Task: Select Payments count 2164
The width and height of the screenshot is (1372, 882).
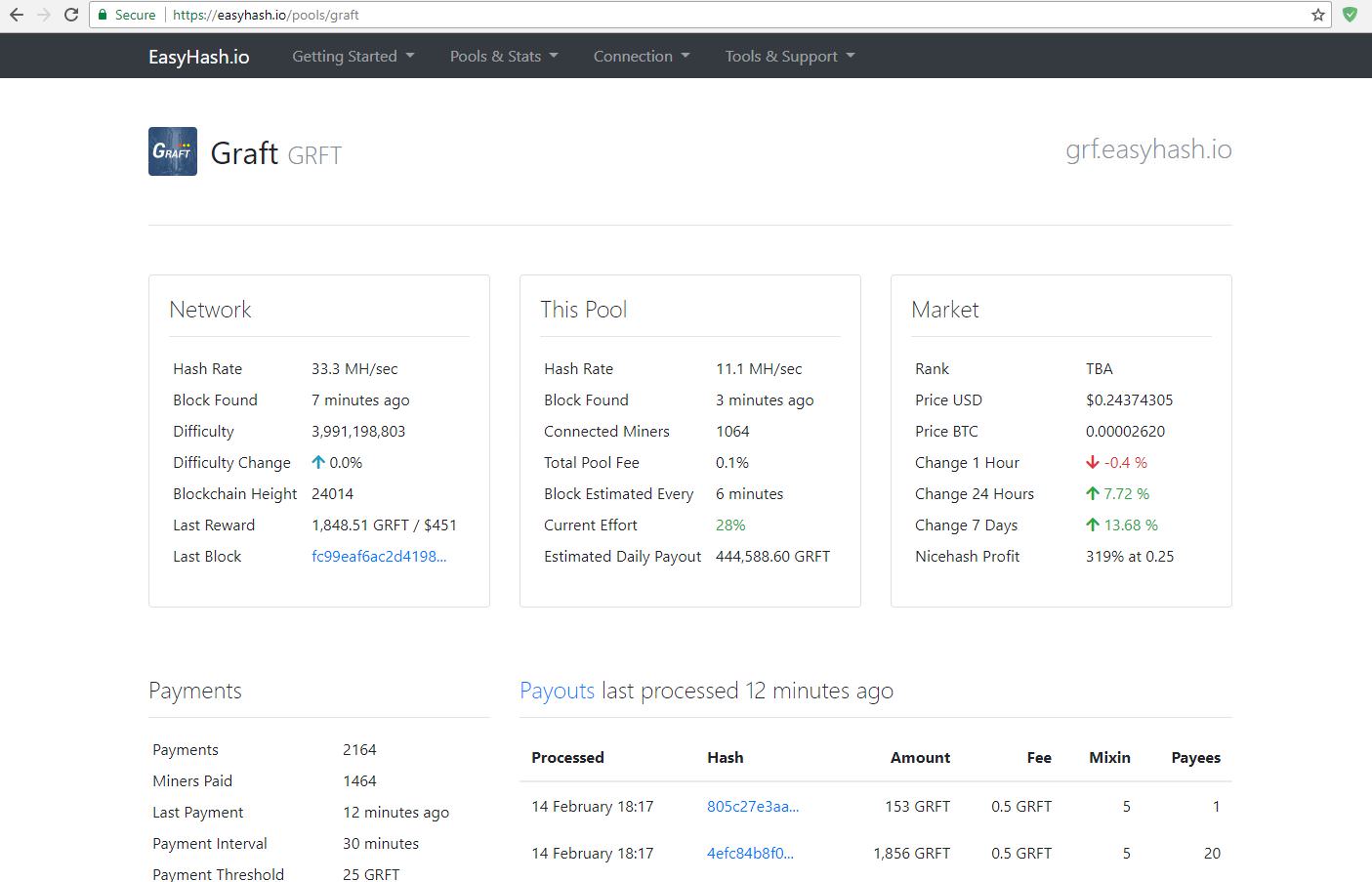Action: tap(359, 749)
